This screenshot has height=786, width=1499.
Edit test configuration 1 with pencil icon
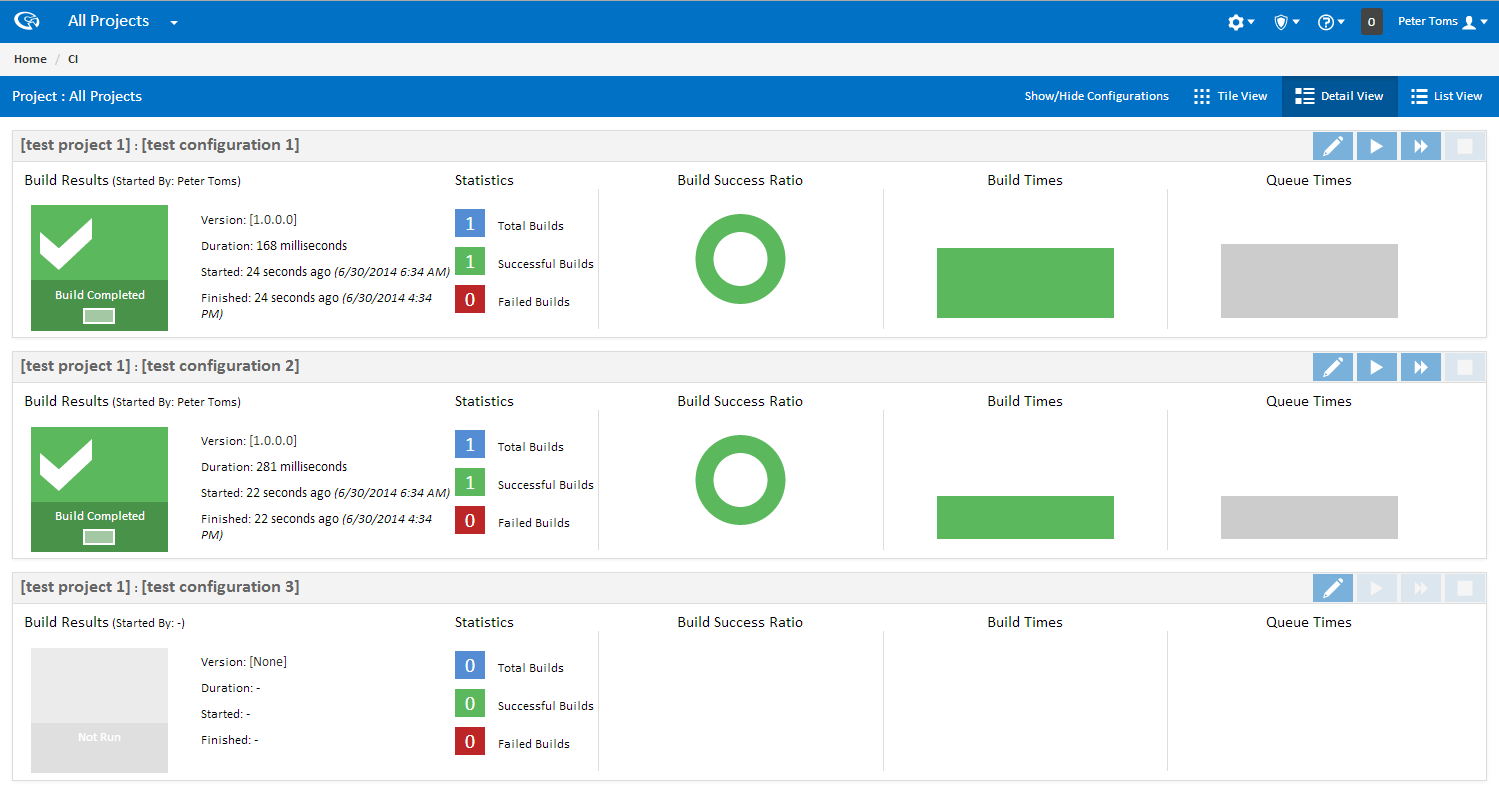[1333, 146]
